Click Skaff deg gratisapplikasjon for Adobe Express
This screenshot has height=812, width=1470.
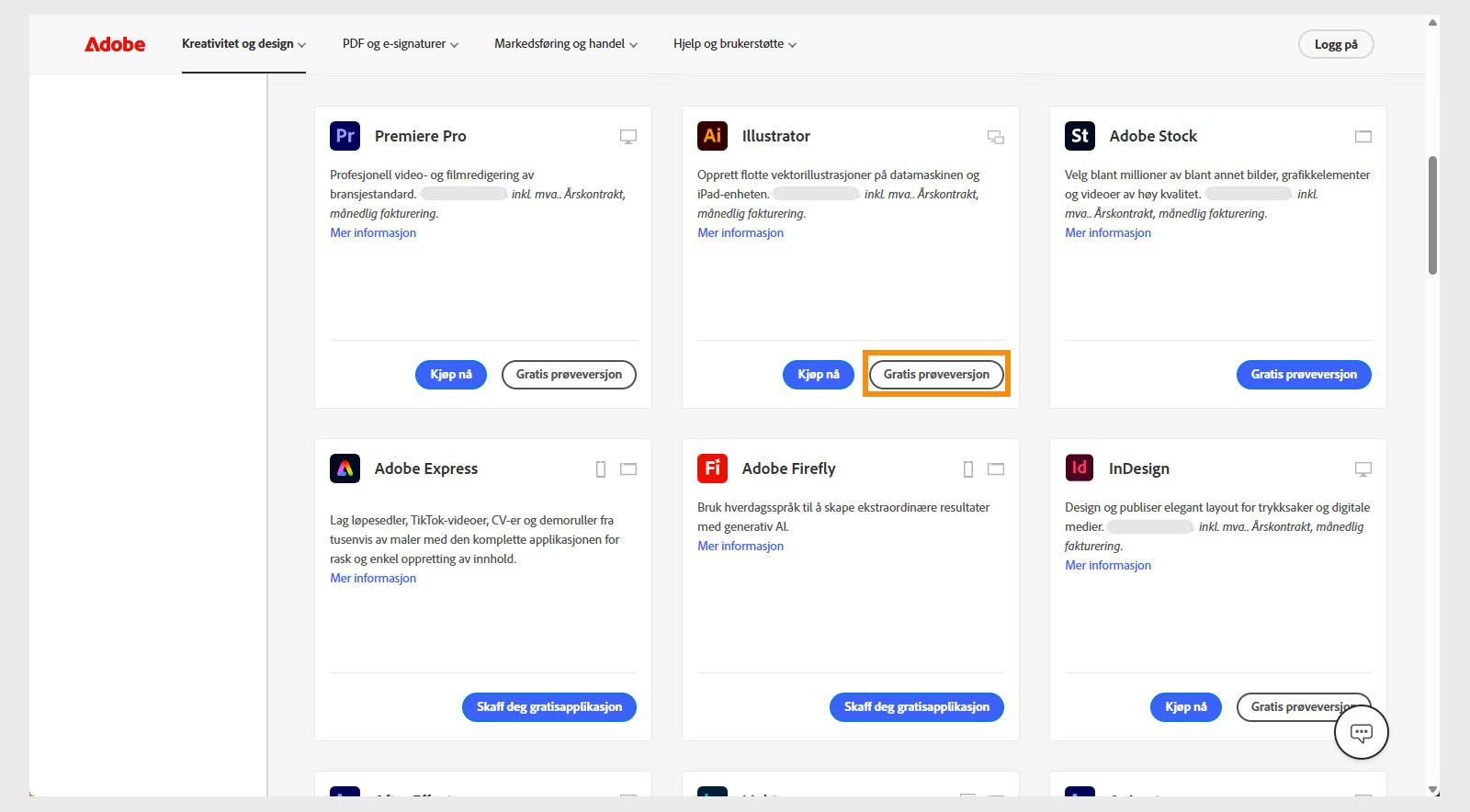point(549,707)
